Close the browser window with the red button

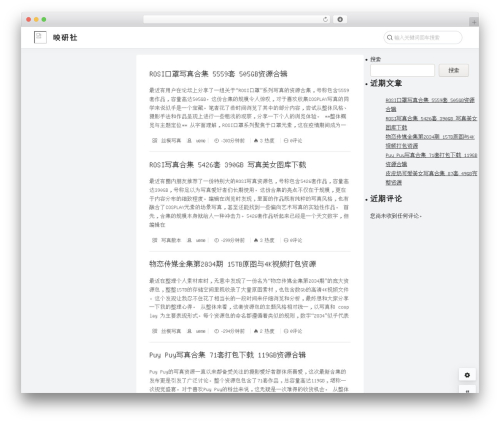29,20
